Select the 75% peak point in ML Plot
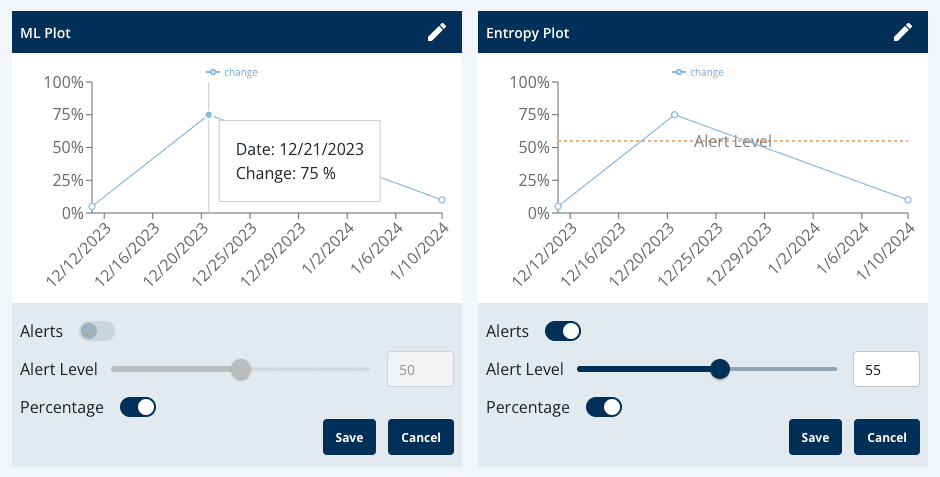The width and height of the screenshot is (940, 477). click(x=209, y=114)
